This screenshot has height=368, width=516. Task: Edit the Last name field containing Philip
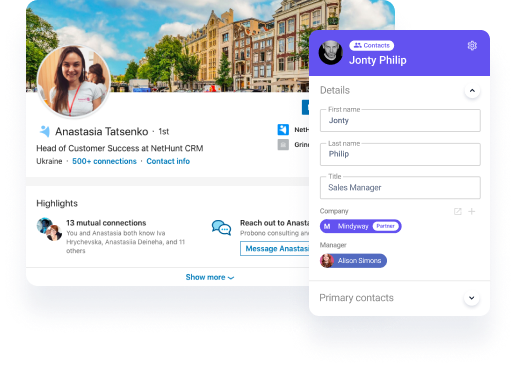[400, 154]
